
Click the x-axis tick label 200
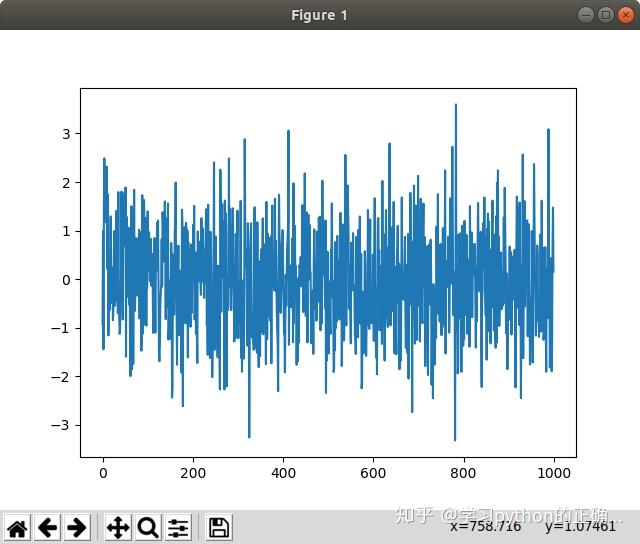[x=193, y=473]
